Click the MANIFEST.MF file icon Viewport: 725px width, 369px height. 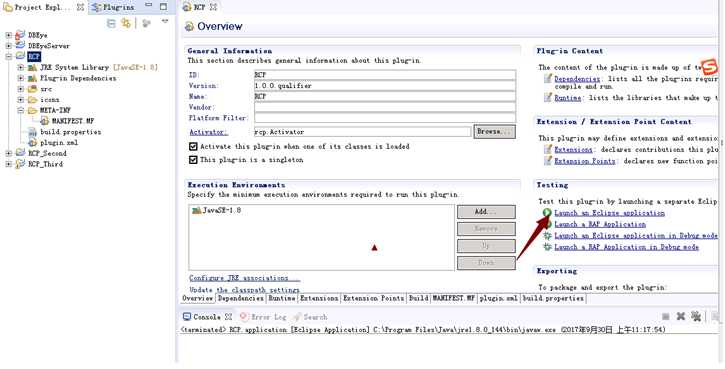tap(44, 121)
